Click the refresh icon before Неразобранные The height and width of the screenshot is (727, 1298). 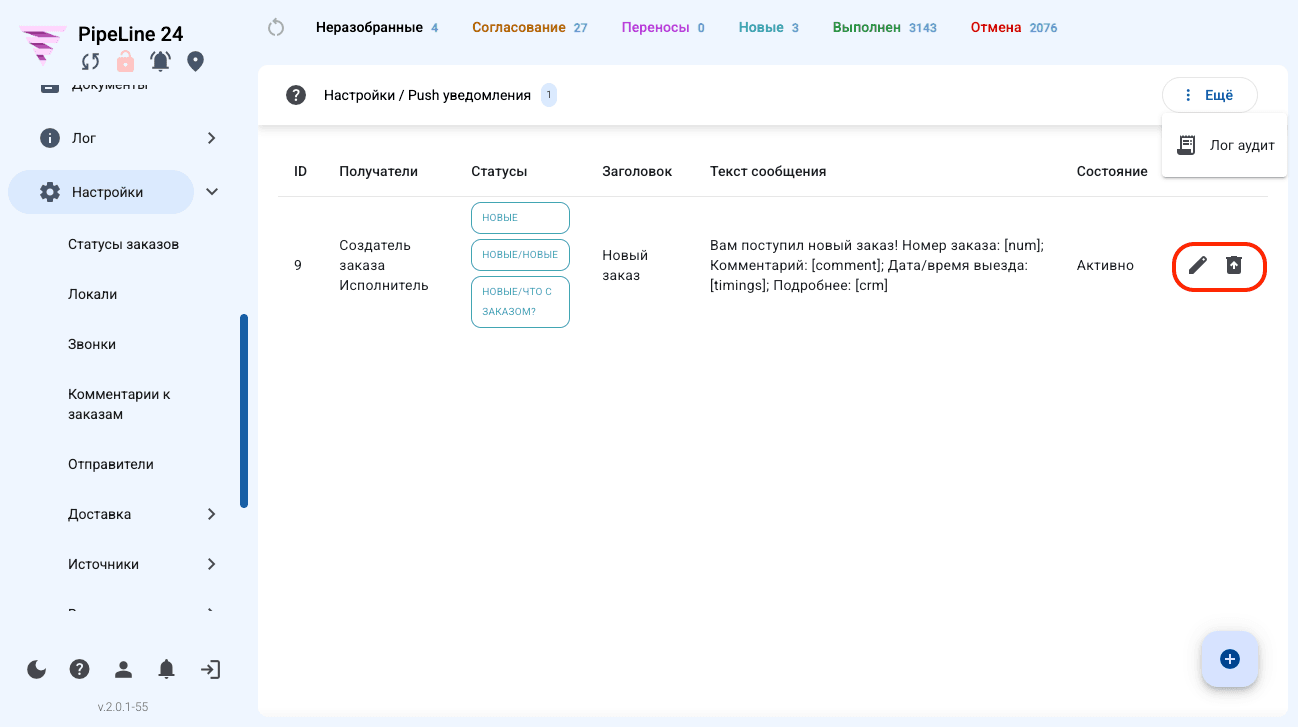click(277, 28)
